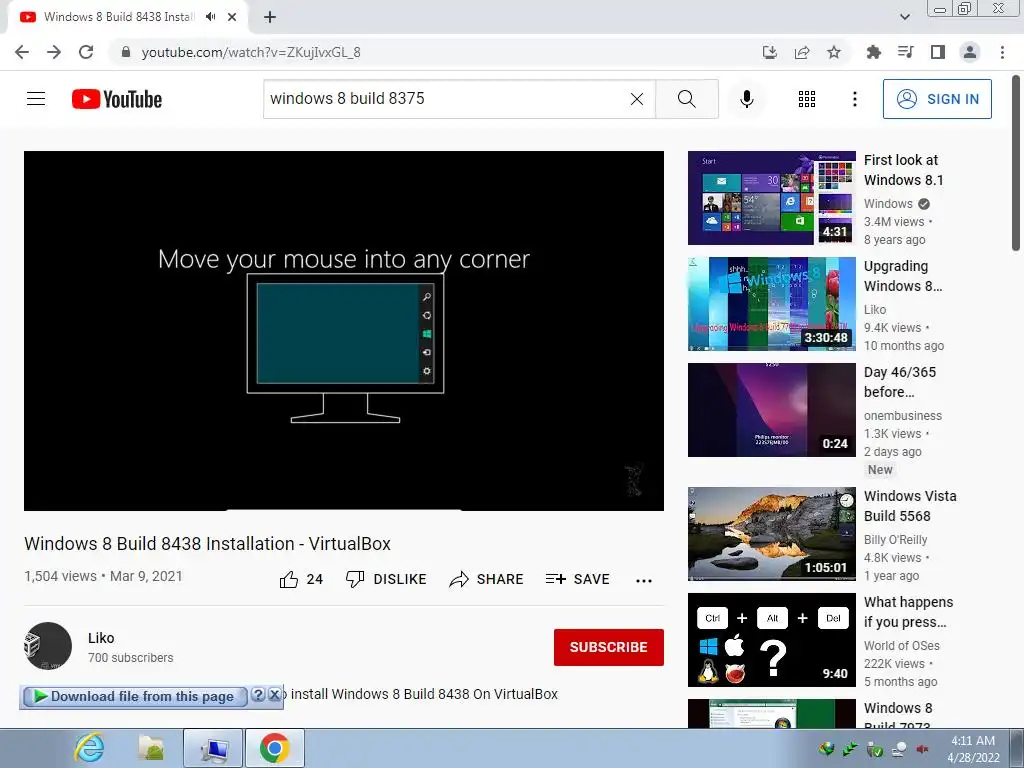Click title 'First look at Windows 8.1'
The width and height of the screenshot is (1024, 768).
(903, 170)
